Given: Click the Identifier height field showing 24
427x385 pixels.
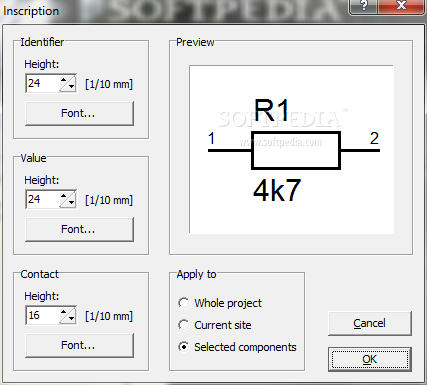Looking at the screenshot, I should tap(43, 83).
